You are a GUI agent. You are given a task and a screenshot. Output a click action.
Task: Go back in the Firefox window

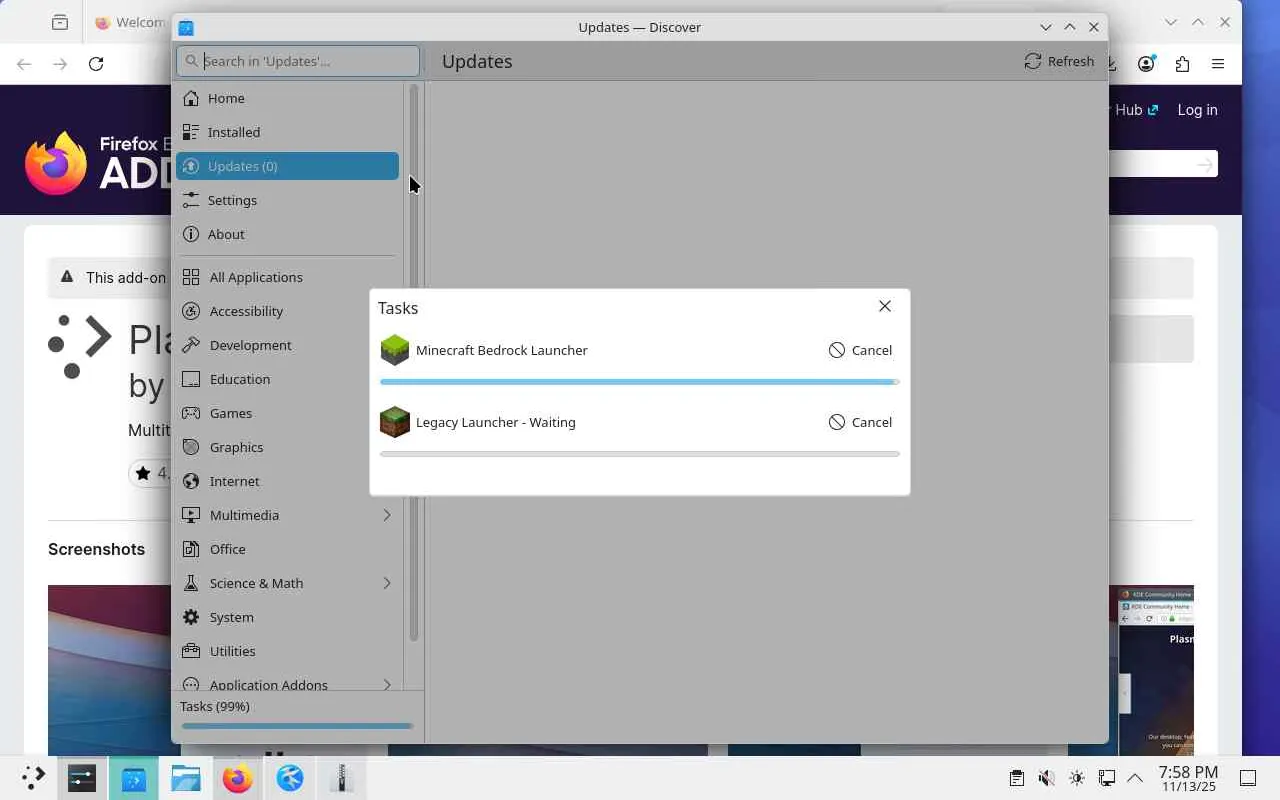pos(24,64)
